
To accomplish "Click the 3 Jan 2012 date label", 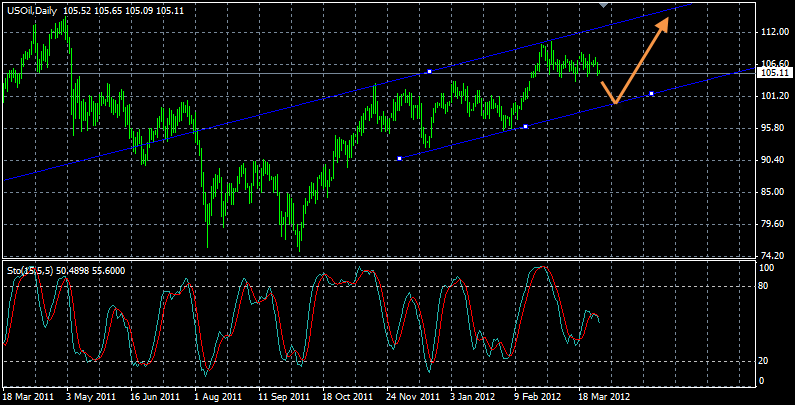I will click(x=475, y=396).
